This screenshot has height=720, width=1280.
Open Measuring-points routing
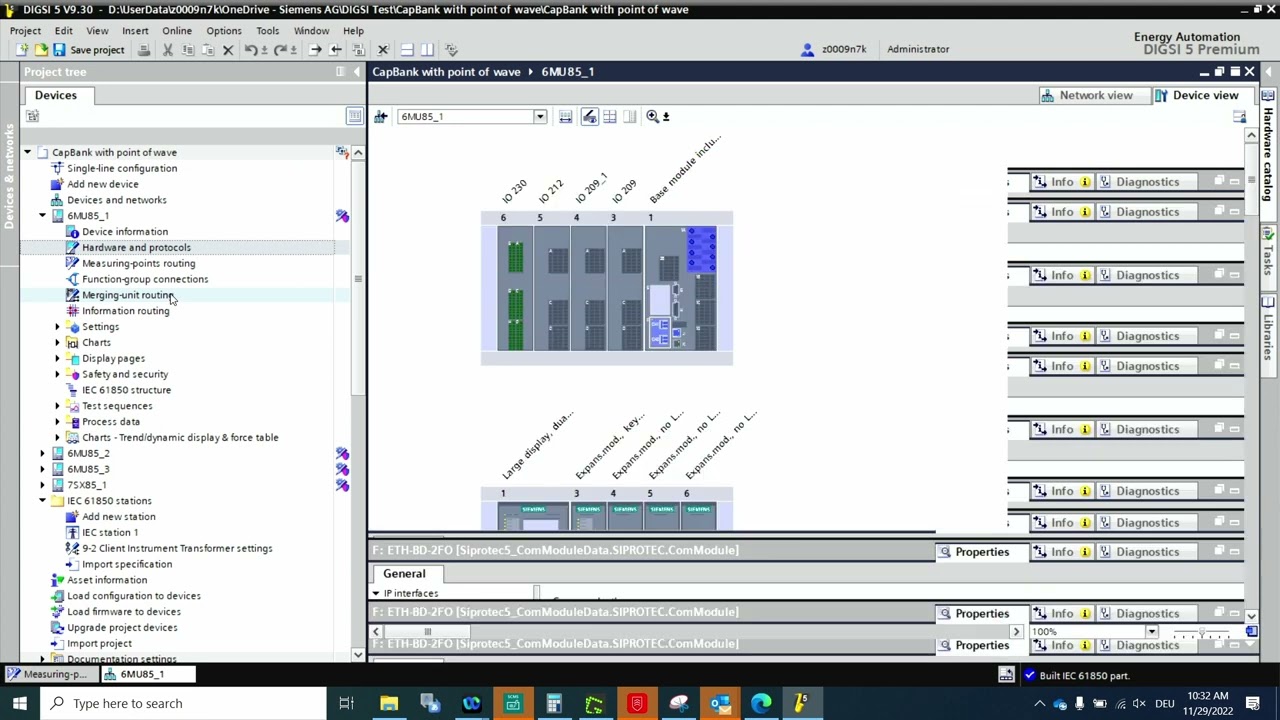tap(138, 264)
